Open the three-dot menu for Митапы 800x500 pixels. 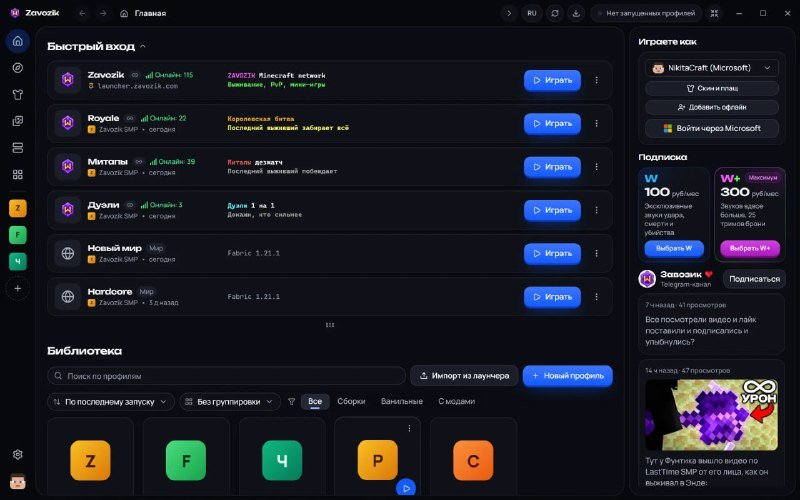tap(596, 167)
